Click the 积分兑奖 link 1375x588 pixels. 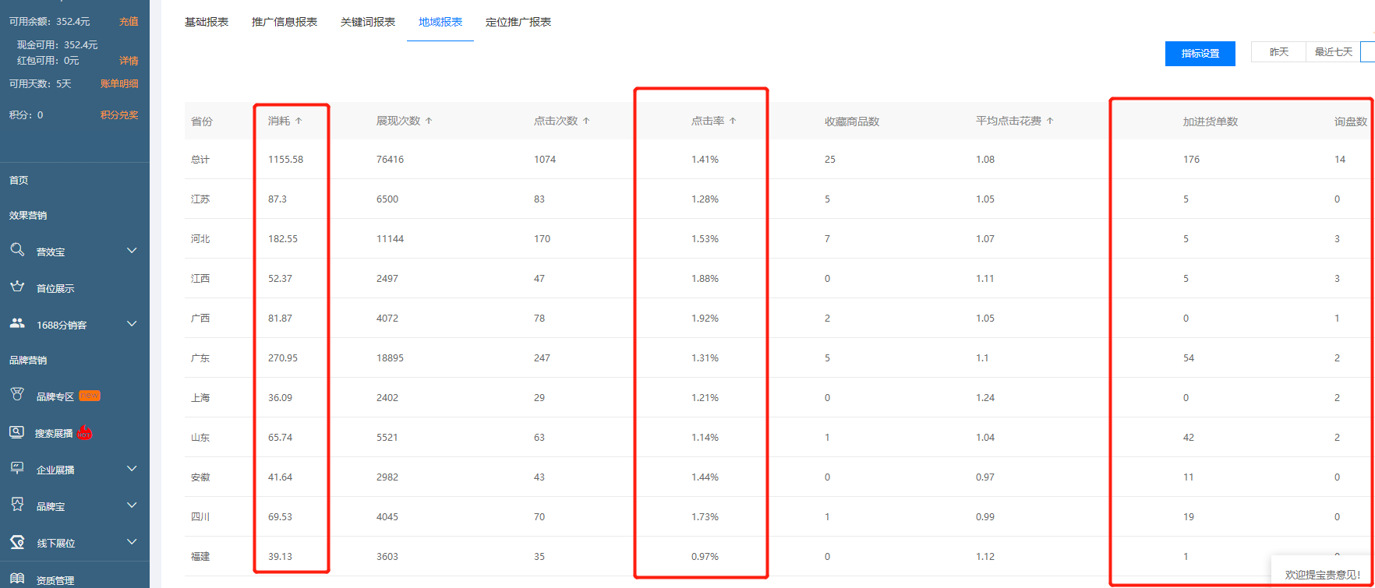pos(119,115)
